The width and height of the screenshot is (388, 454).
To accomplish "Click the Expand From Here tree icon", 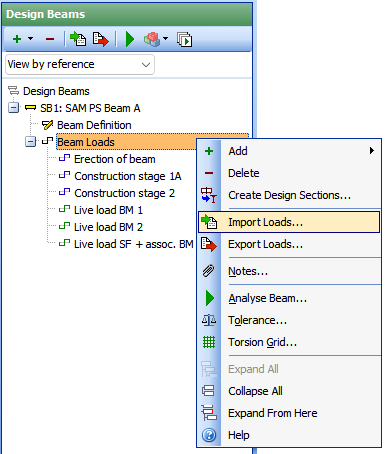I will click(209, 413).
